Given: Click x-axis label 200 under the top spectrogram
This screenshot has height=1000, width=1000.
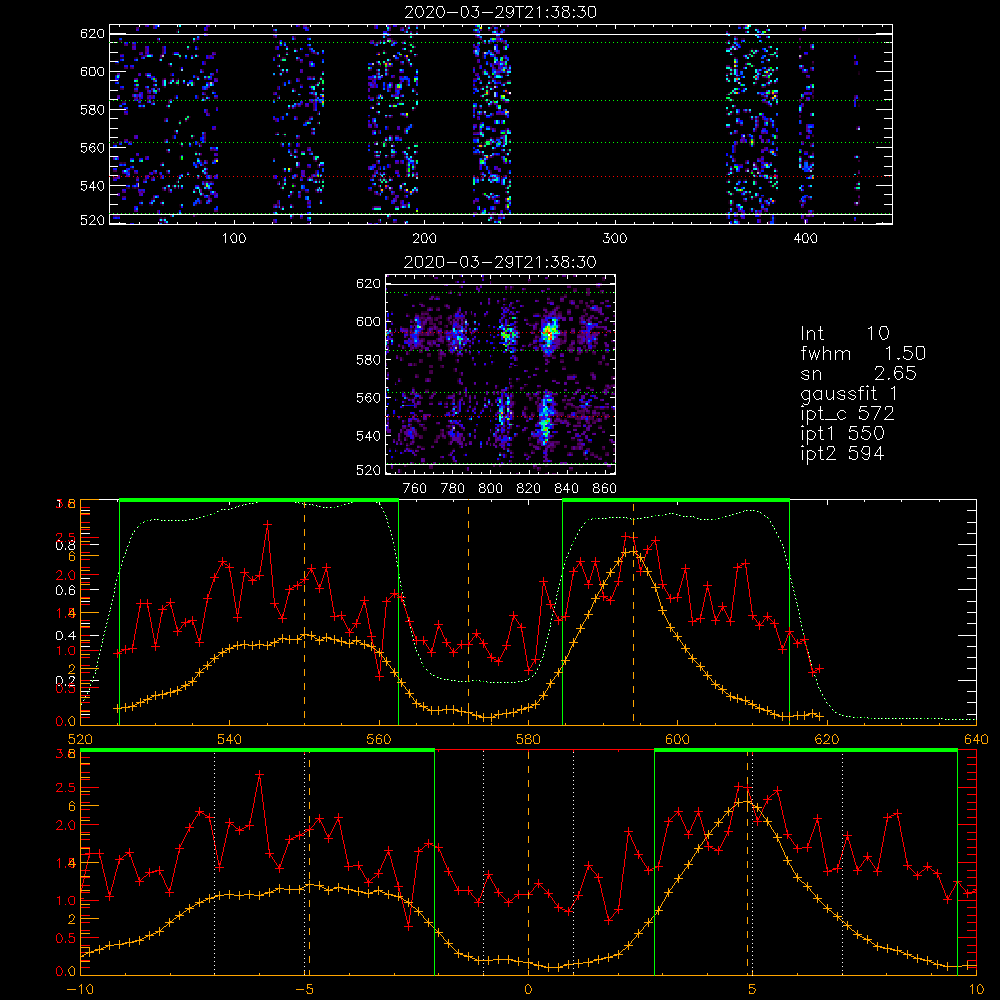Looking at the screenshot, I should (x=424, y=239).
